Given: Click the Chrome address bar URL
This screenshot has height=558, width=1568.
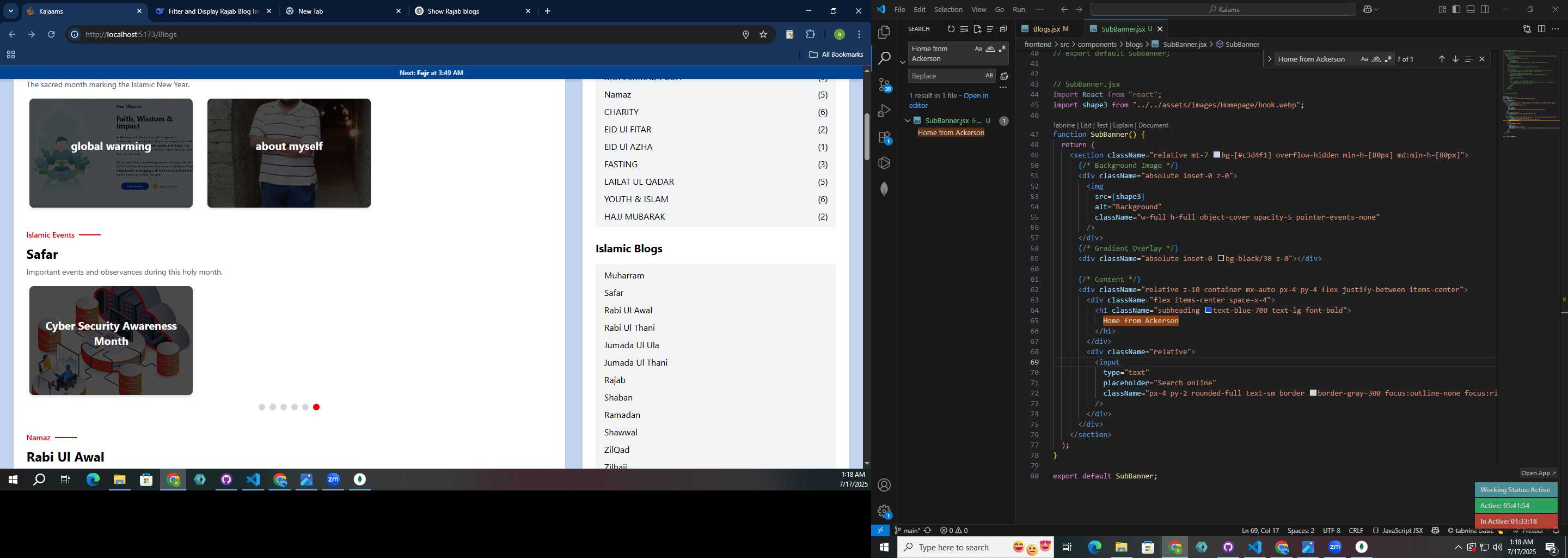Looking at the screenshot, I should pos(131,35).
